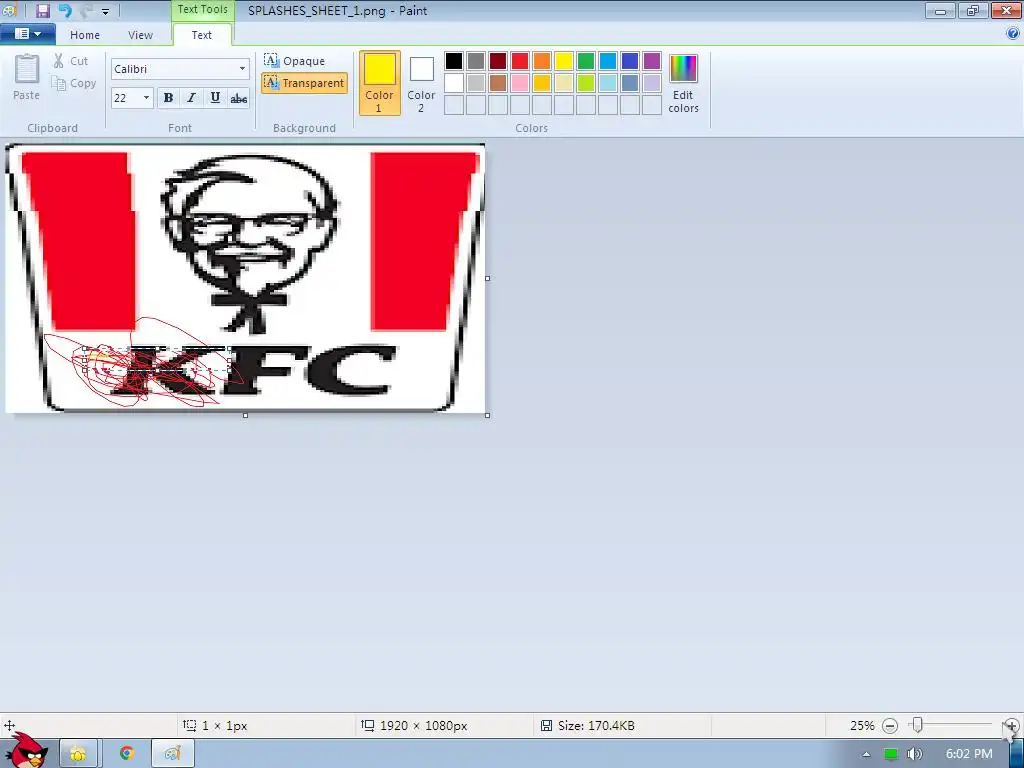Pick the pink rose color swatch
Image resolution: width=1024 pixels, height=768 pixels.
click(x=520, y=83)
